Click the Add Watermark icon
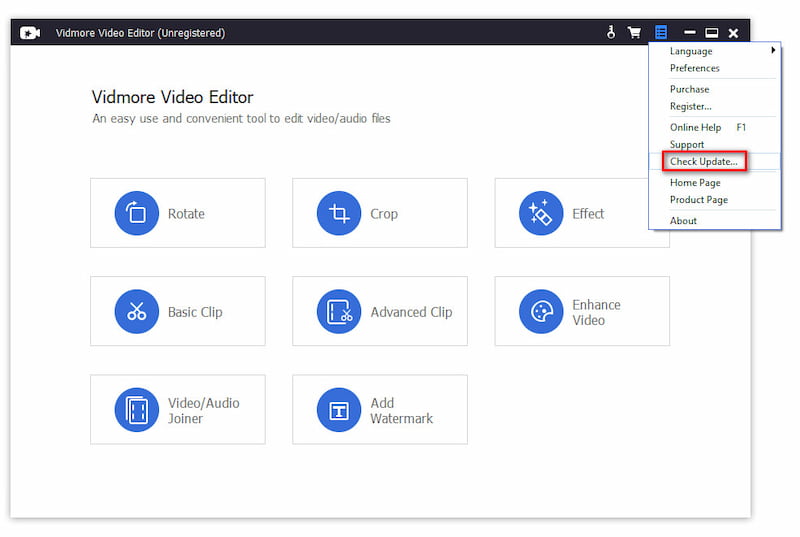The image size is (800, 537). 339,410
